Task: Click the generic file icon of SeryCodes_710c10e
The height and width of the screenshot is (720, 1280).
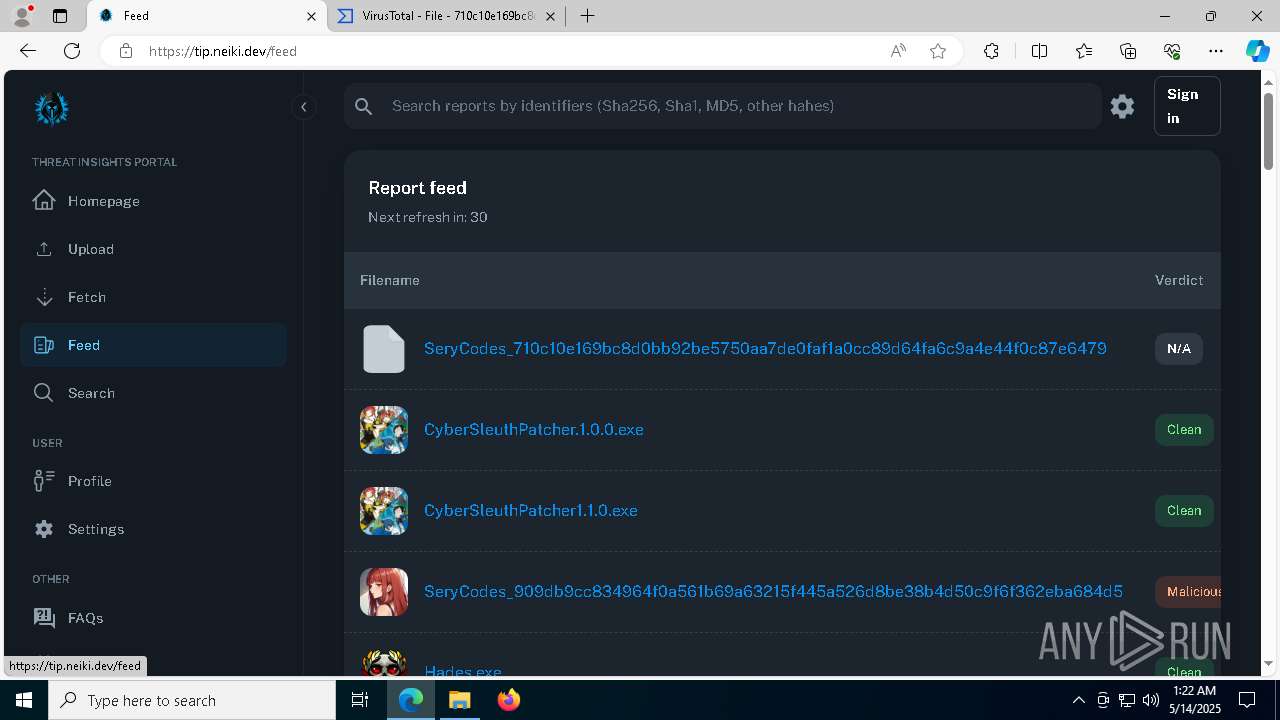Action: coord(384,349)
